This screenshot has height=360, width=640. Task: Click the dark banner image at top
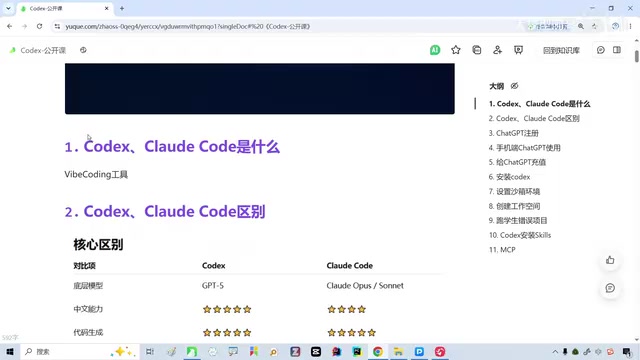[x=260, y=89]
